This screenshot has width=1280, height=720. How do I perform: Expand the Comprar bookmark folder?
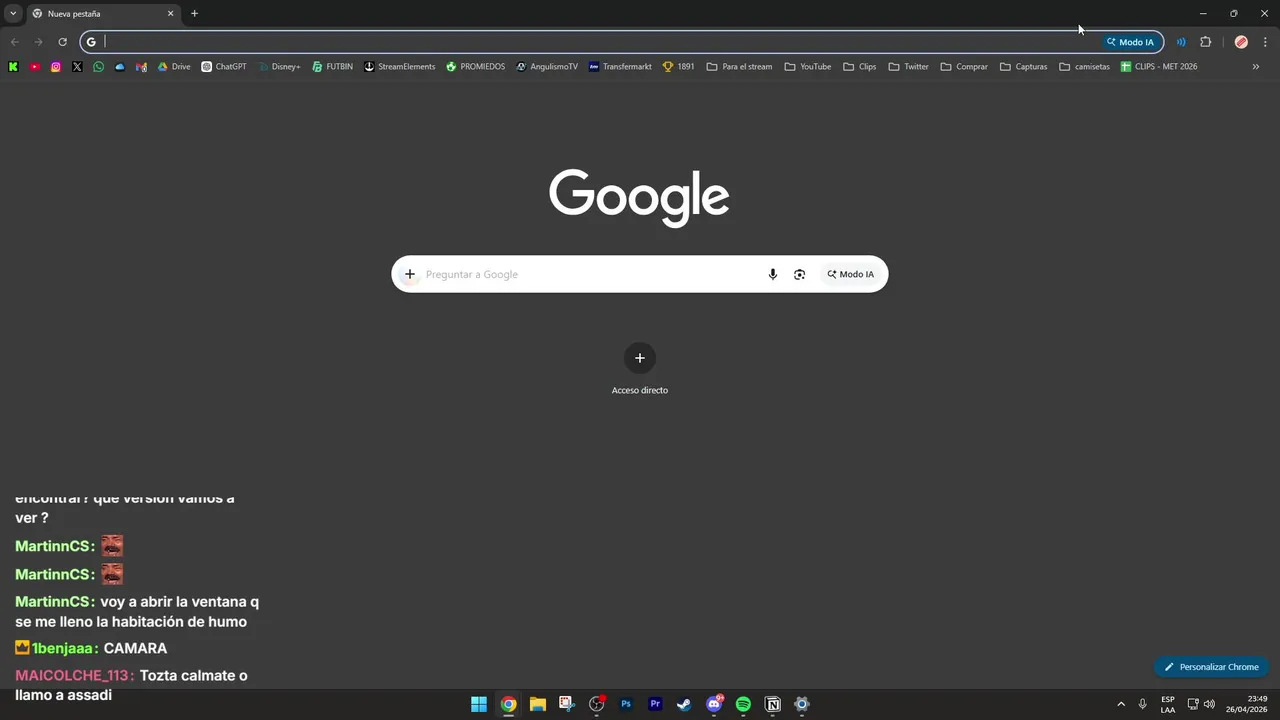(x=963, y=67)
